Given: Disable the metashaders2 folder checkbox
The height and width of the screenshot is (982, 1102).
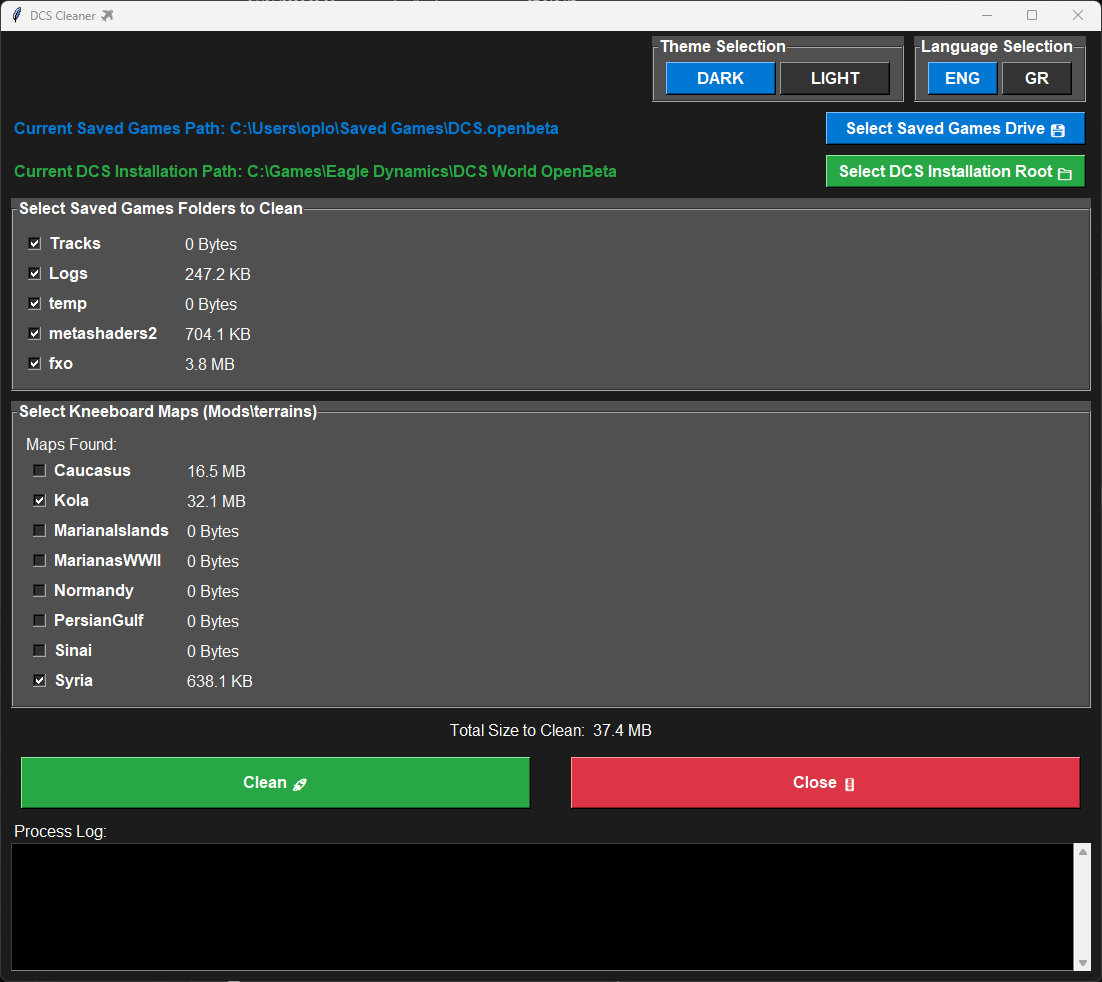Looking at the screenshot, I should tap(35, 334).
